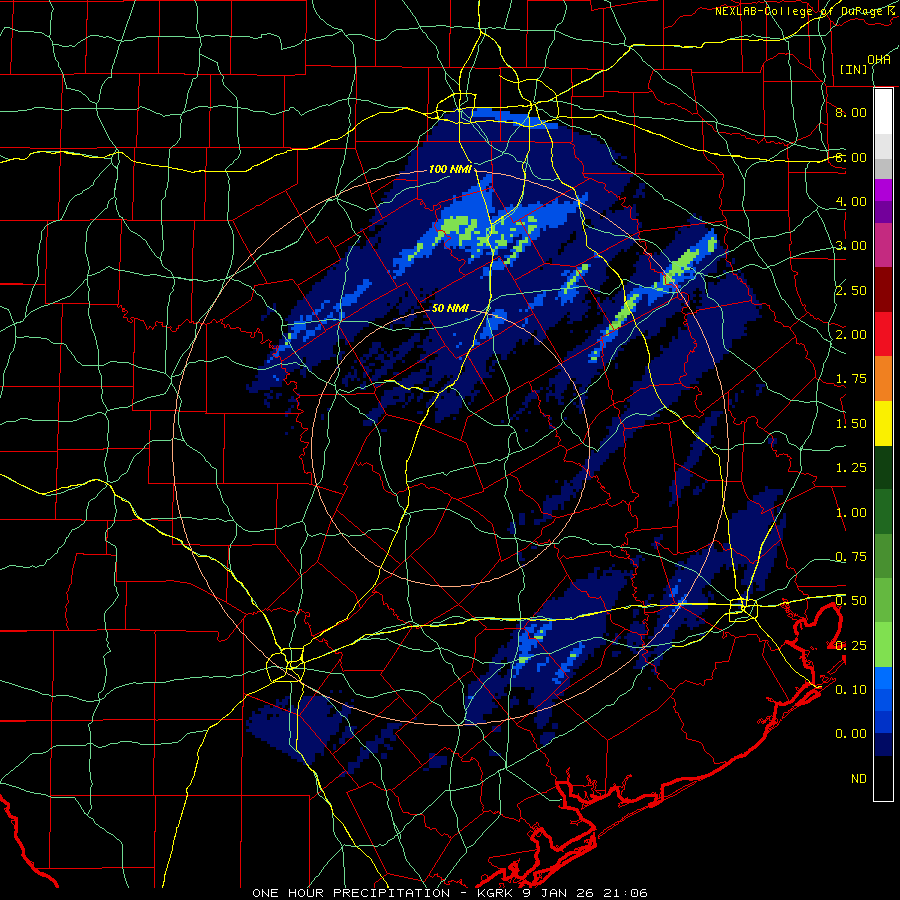Viewport: 900px width, 900px height.
Task: Click the pink 3.00 inch legend swatch
Action: click(x=883, y=245)
